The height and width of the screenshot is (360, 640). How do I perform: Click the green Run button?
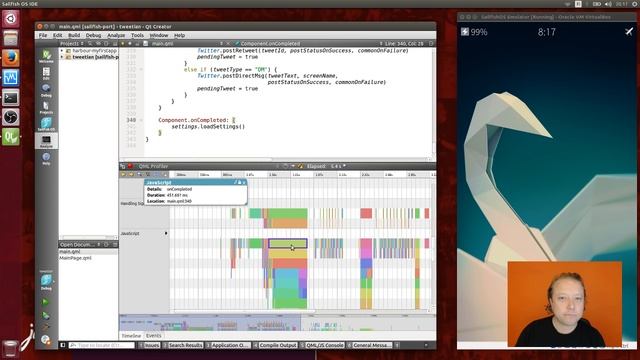(46, 302)
